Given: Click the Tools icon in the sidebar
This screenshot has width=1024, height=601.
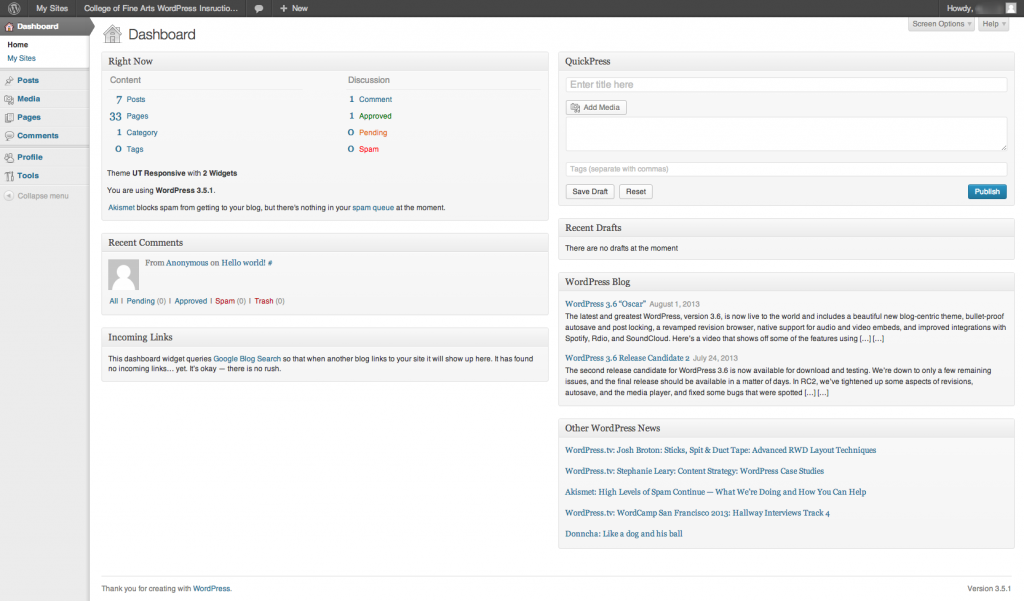Looking at the screenshot, I should (9, 176).
